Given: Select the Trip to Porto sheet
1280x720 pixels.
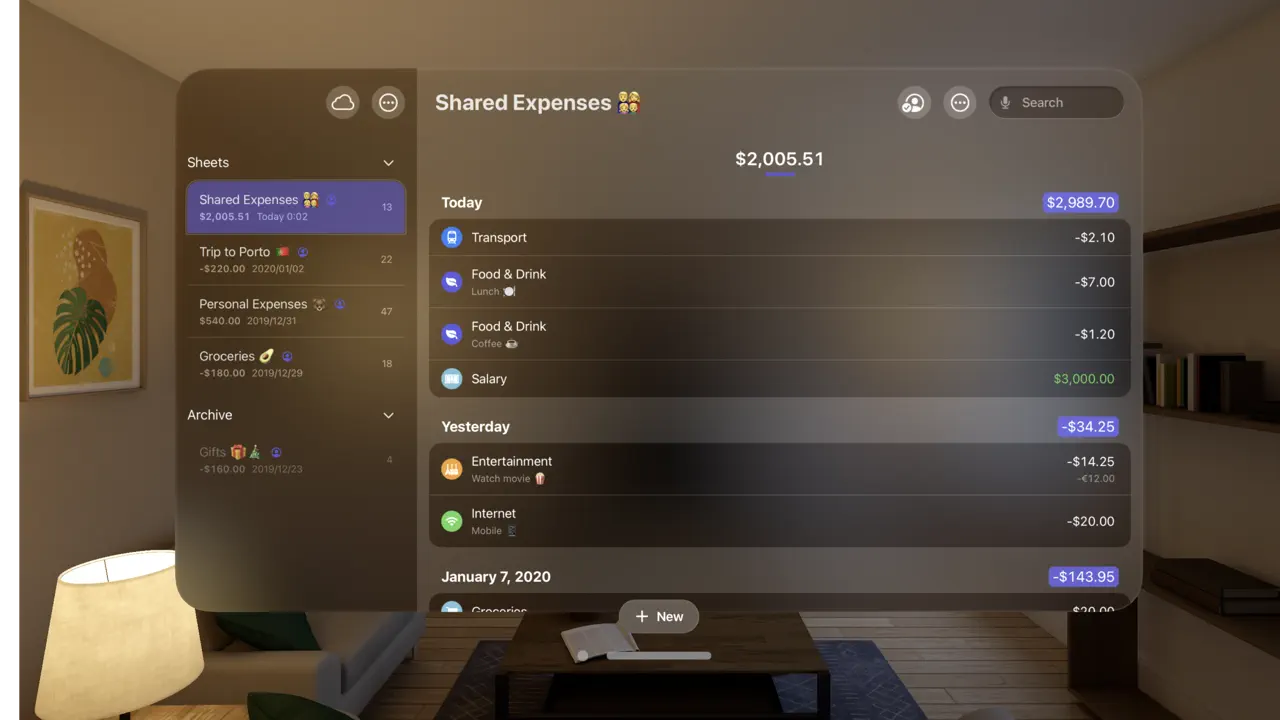Looking at the screenshot, I should coord(296,259).
